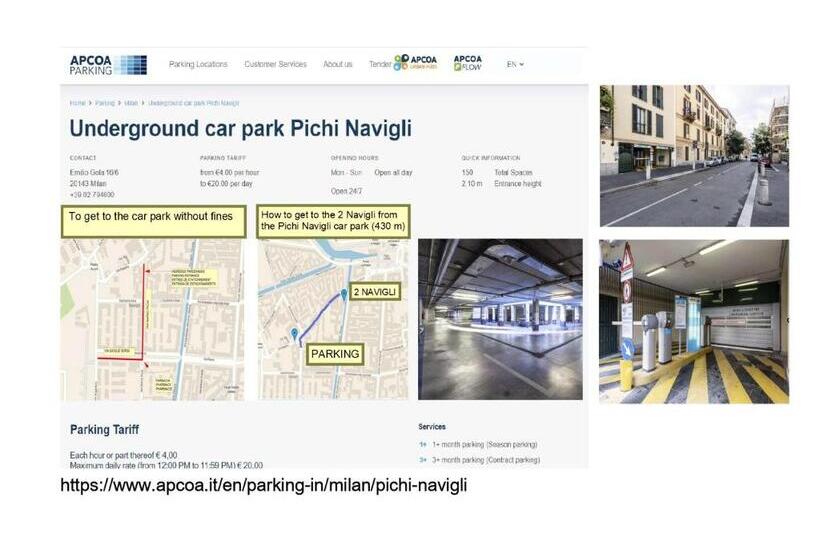
Task: Expand the EN language dropdown
Action: (x=515, y=64)
